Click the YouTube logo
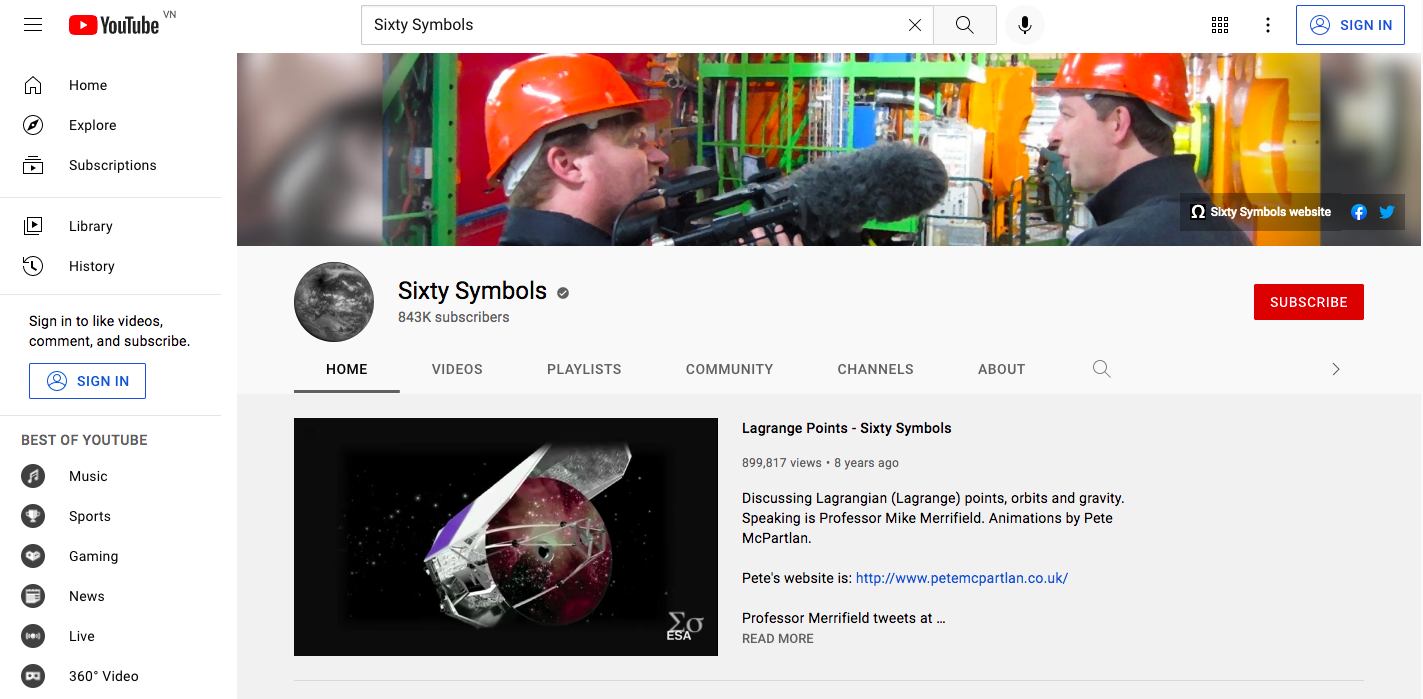The height and width of the screenshot is (699, 1423). tap(114, 25)
